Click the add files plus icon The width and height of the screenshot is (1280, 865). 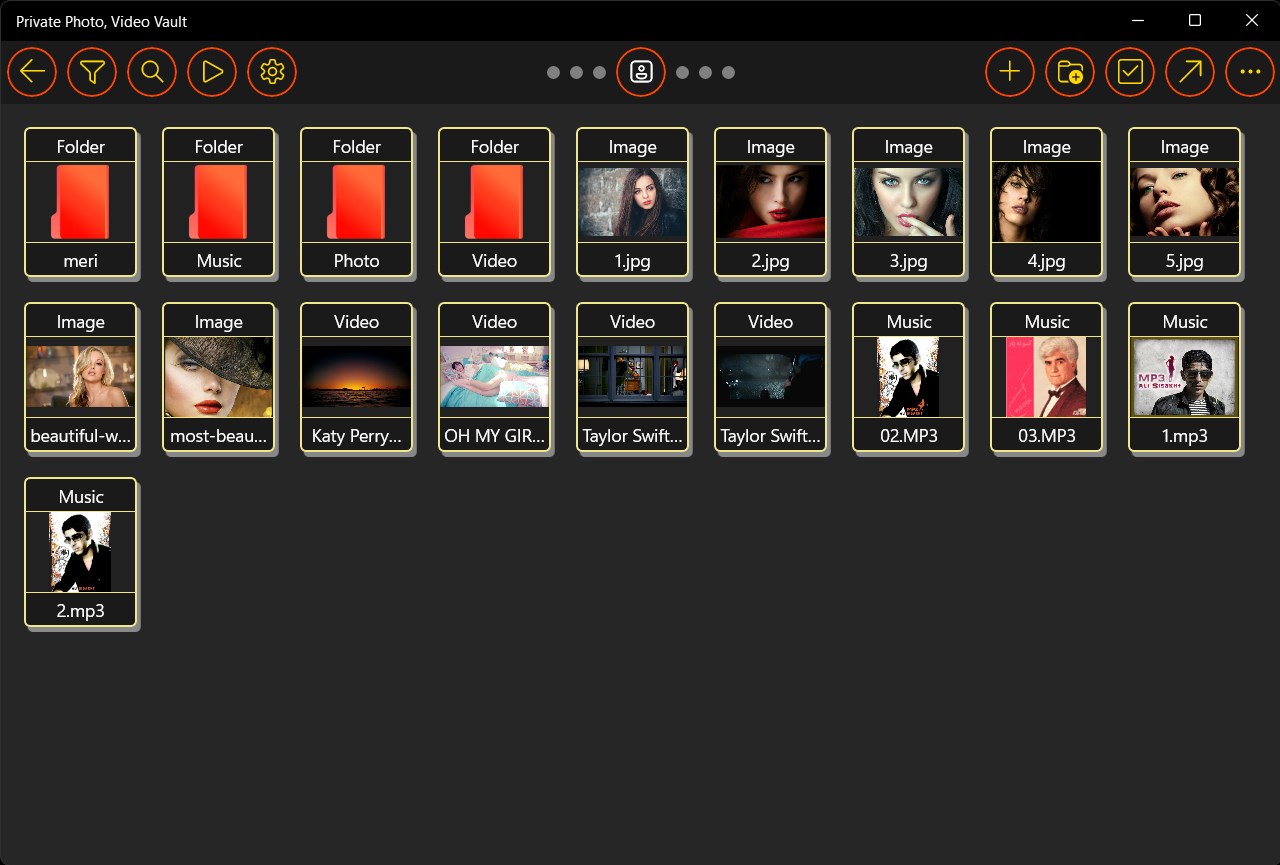pos(1009,72)
